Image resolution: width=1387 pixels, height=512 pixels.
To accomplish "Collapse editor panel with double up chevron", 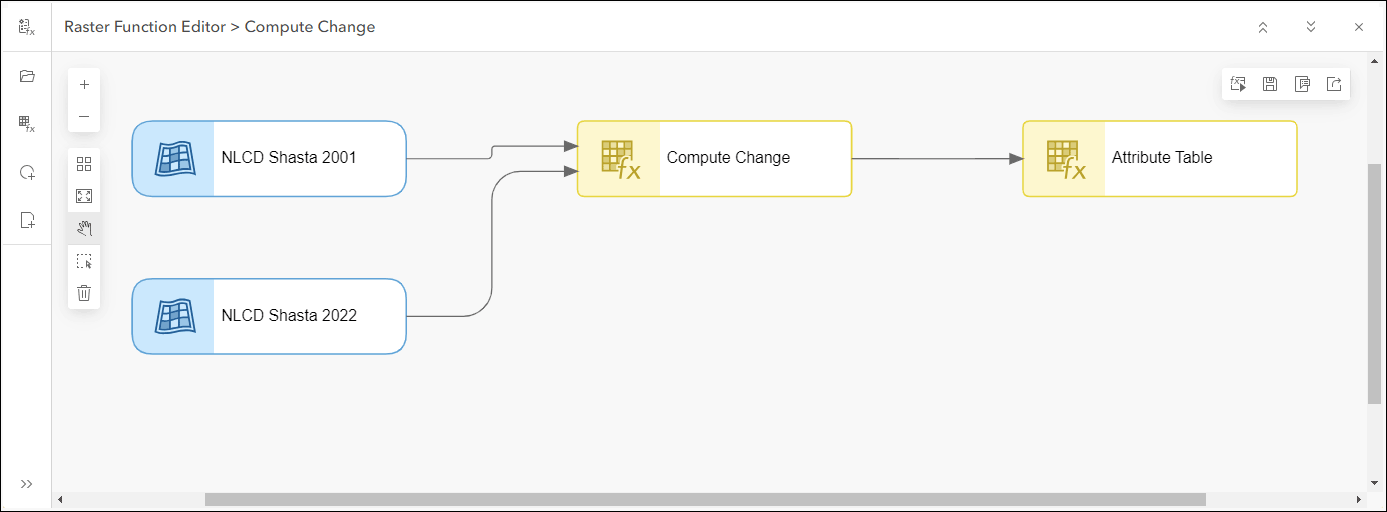I will click(1263, 27).
